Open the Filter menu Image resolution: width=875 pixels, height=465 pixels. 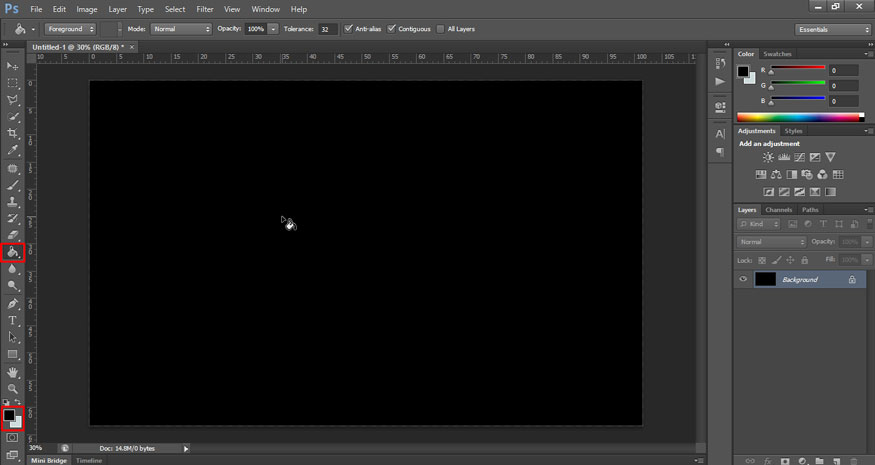tap(205, 9)
